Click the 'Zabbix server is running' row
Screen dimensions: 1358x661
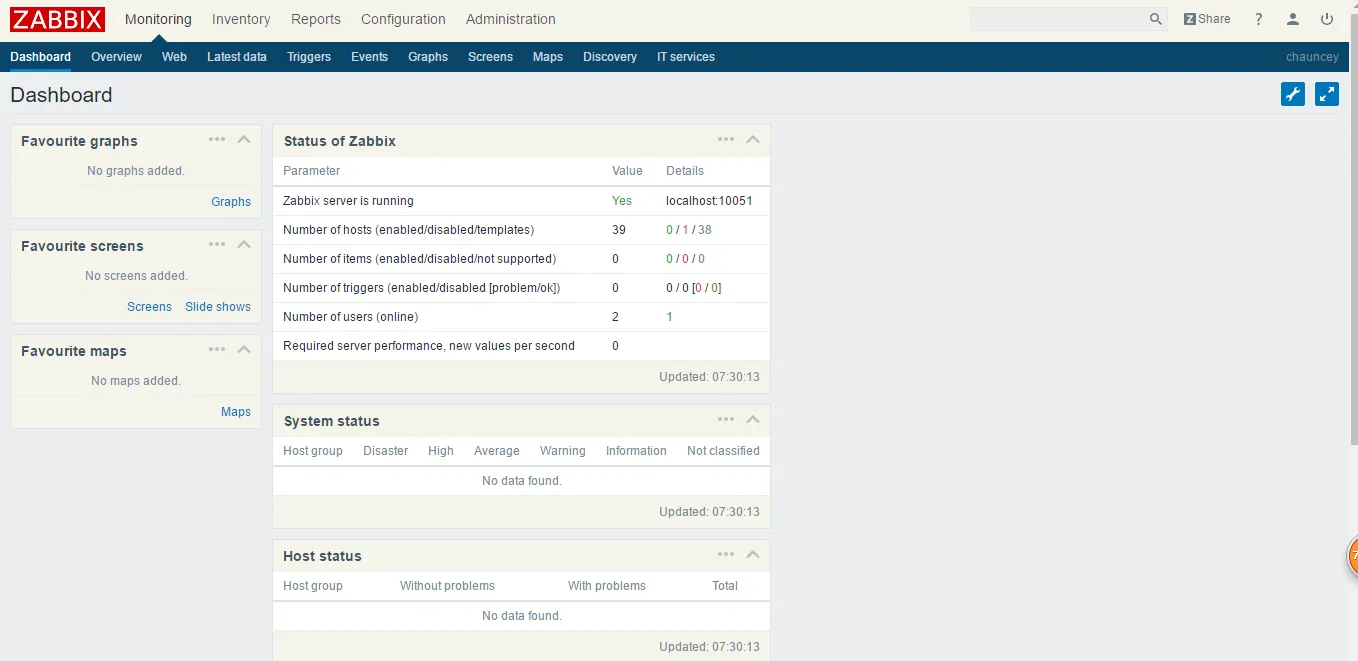pos(521,200)
